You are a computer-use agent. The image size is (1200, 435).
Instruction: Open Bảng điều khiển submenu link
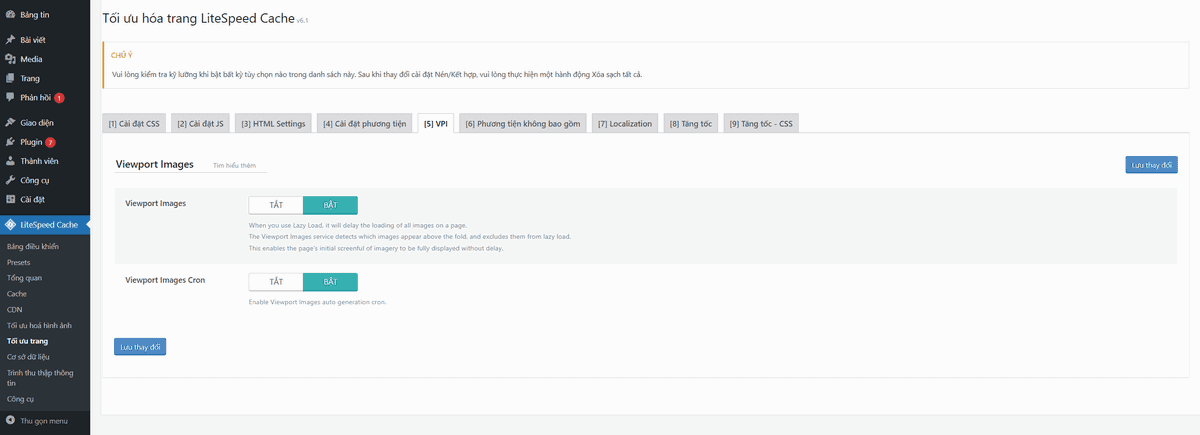click(33, 246)
